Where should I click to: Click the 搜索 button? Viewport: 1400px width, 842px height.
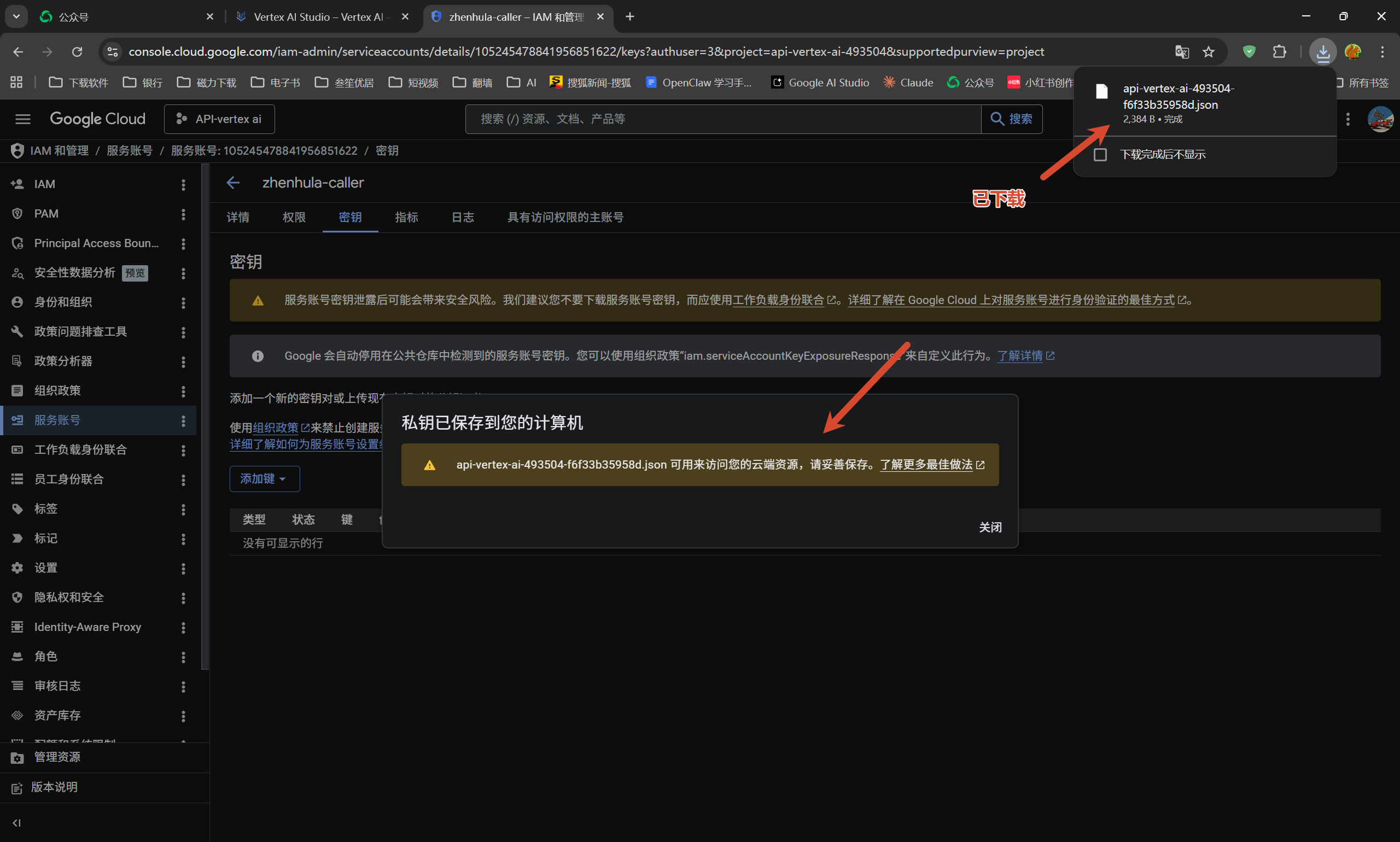(1011, 119)
